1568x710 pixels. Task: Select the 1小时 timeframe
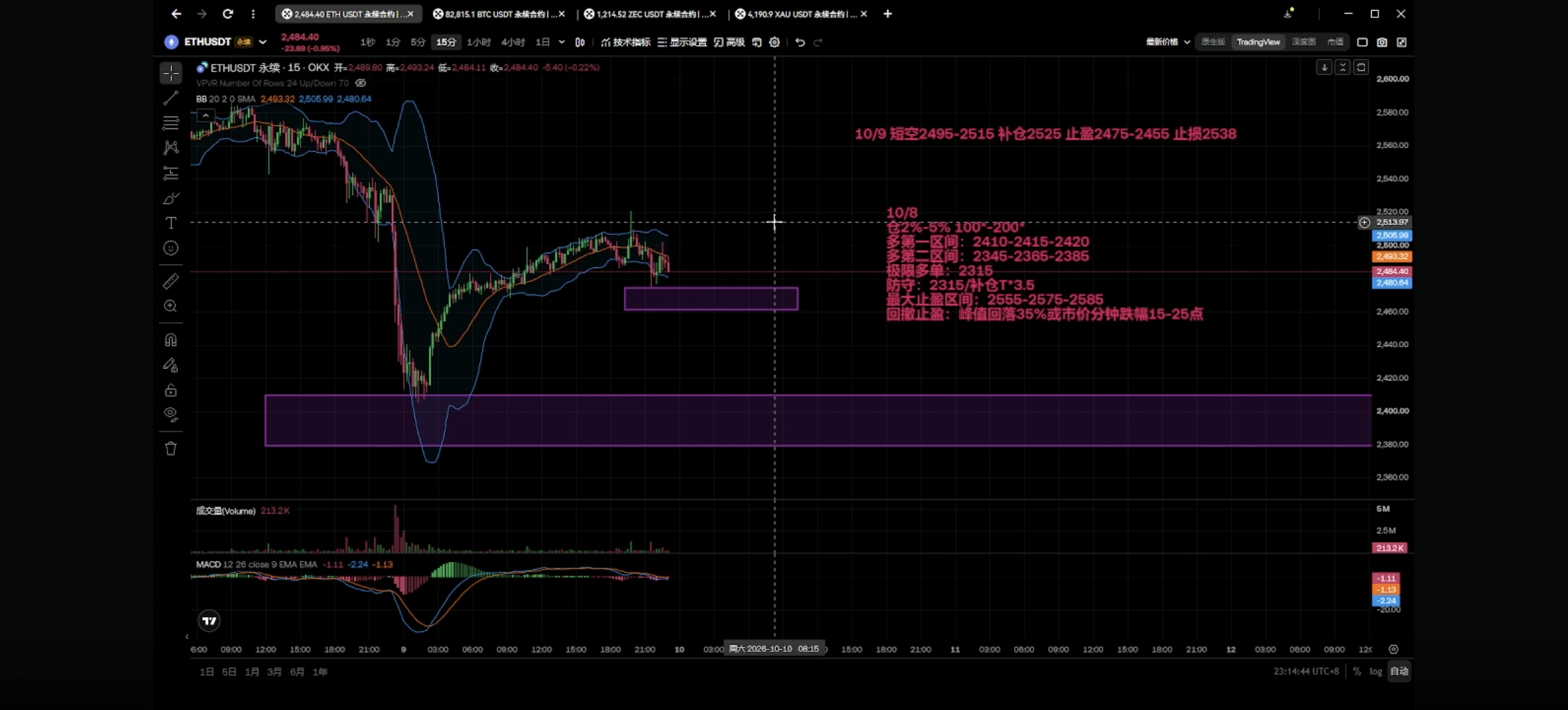click(x=478, y=42)
